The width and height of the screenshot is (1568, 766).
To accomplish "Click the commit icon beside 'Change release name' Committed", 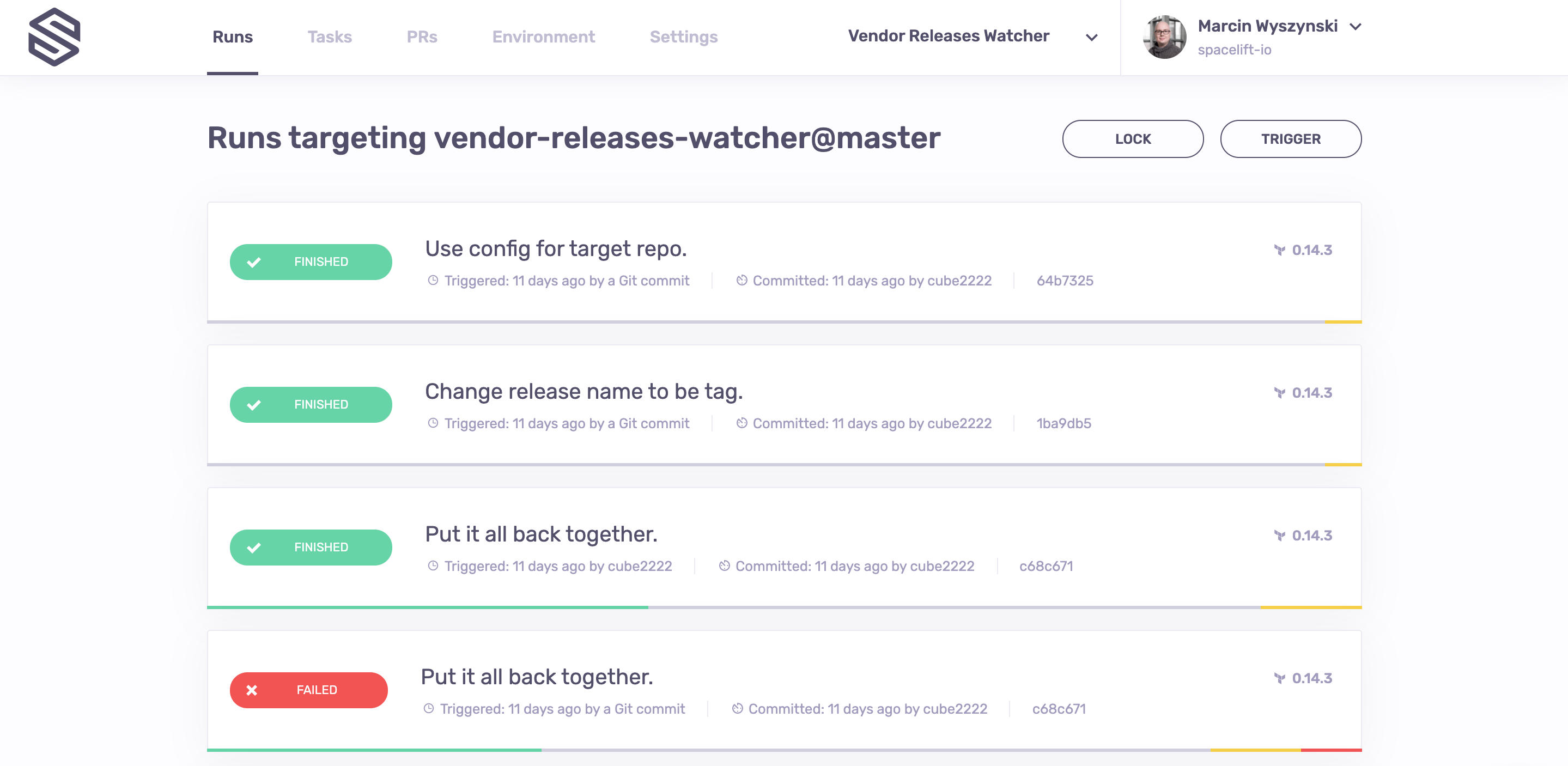I will point(742,423).
